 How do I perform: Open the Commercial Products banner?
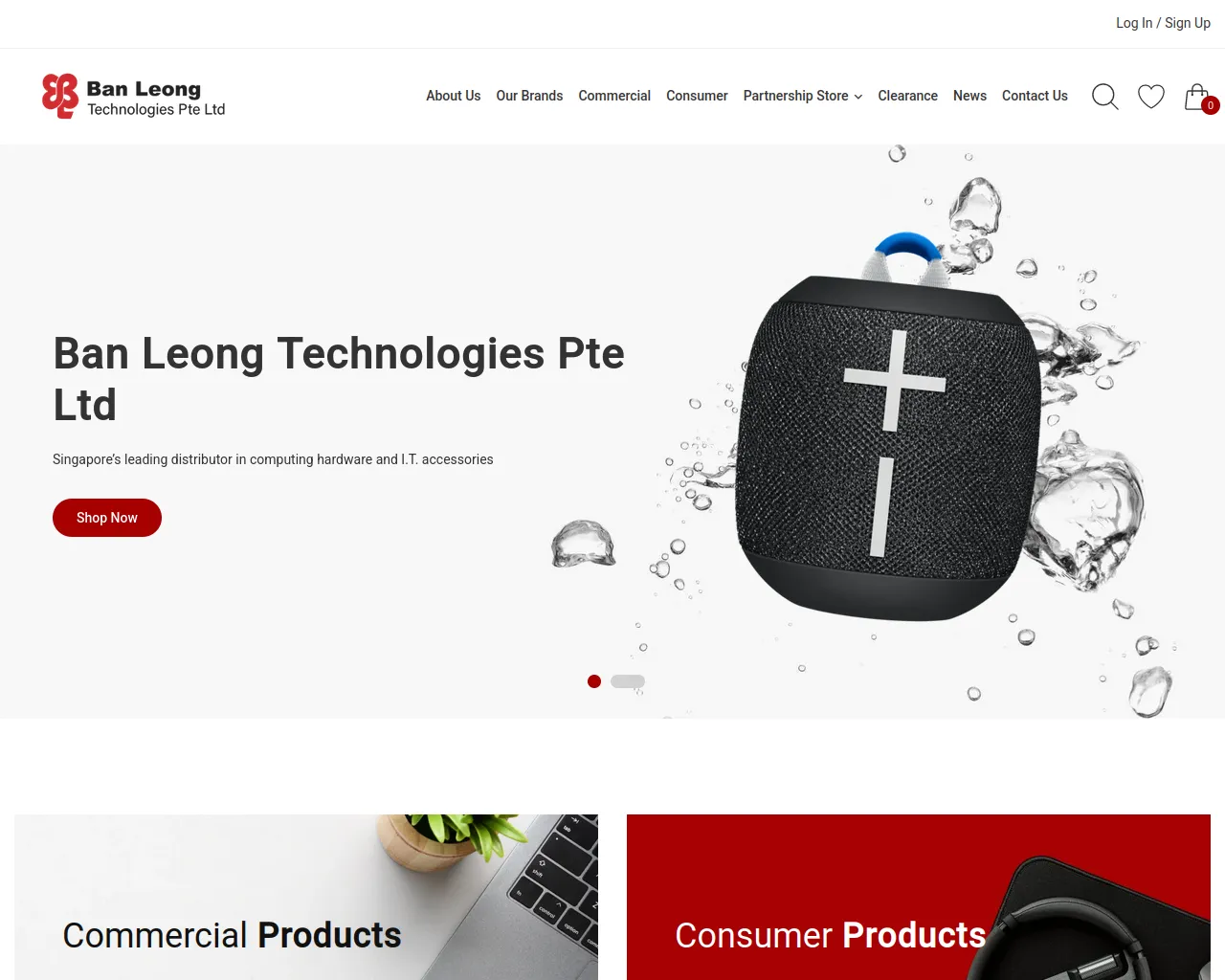tap(306, 897)
